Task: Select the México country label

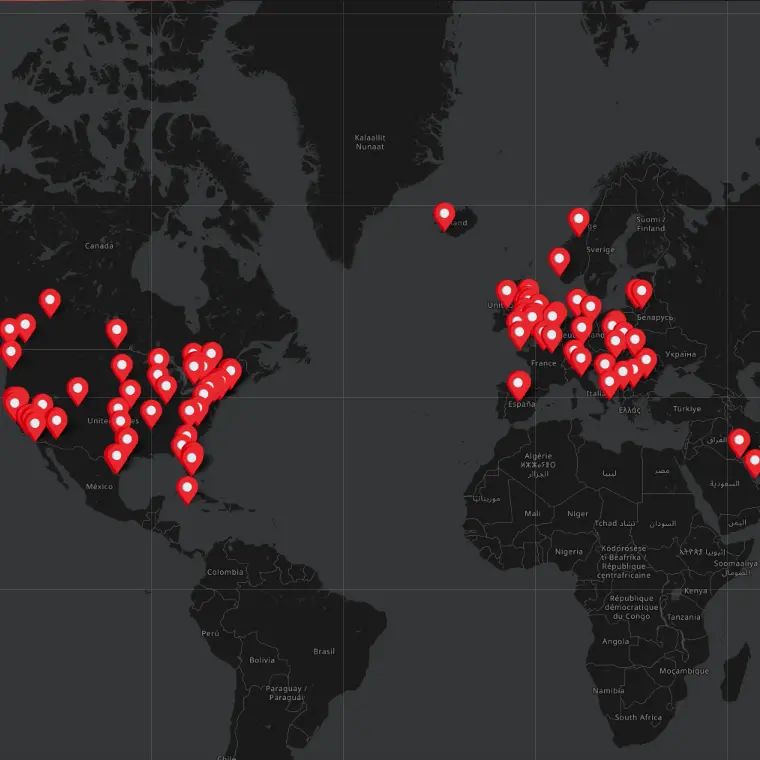Action: (x=99, y=486)
